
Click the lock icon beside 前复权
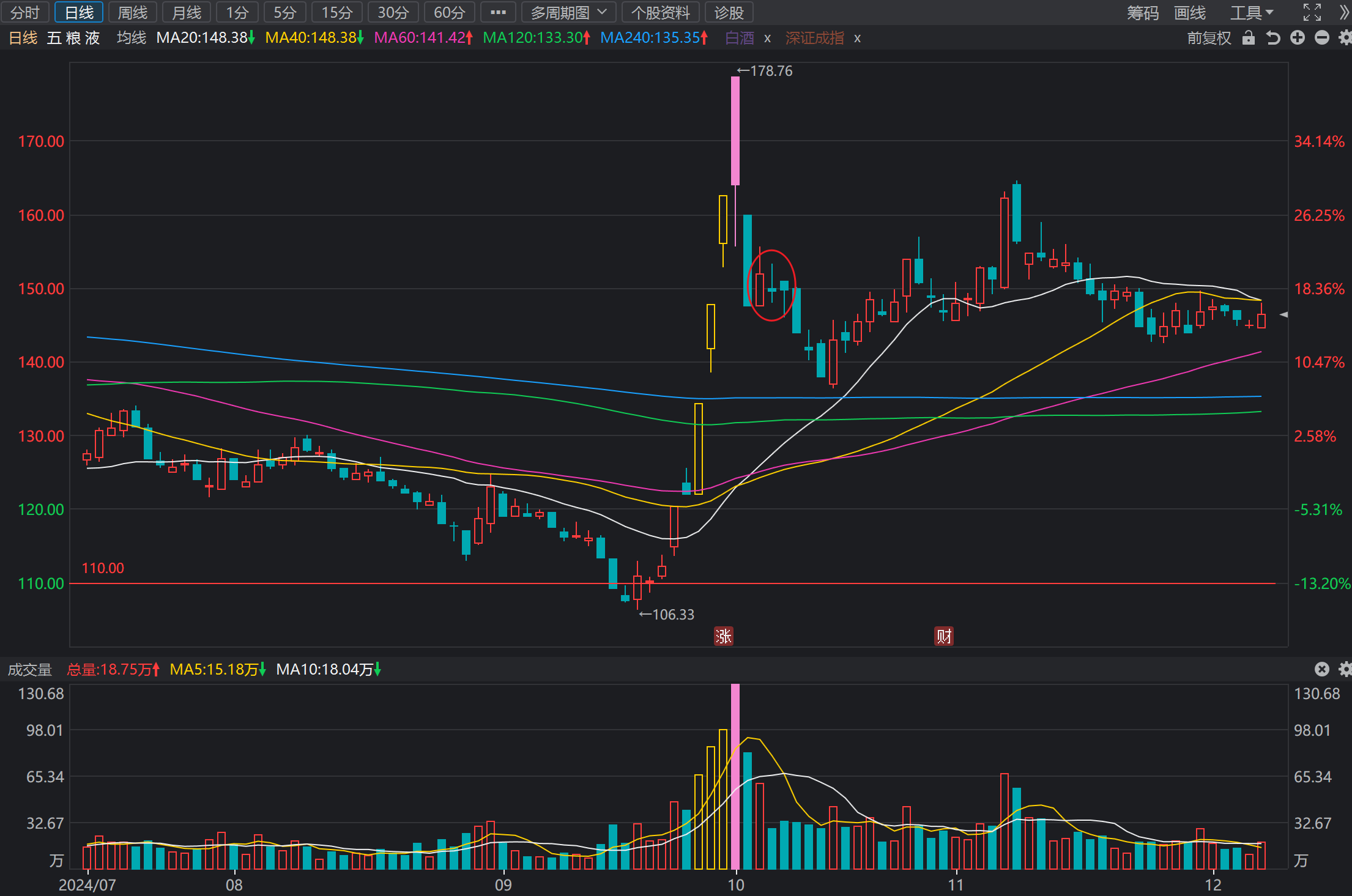coord(1249,38)
